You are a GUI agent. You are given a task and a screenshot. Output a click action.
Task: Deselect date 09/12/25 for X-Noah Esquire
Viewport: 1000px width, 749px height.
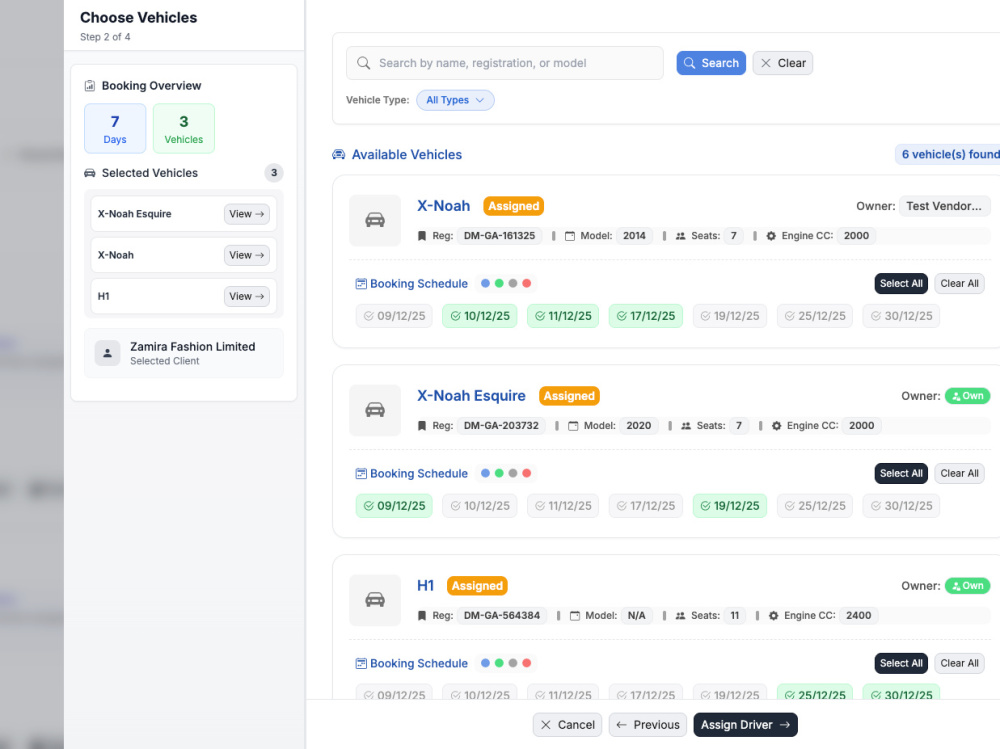tap(394, 506)
